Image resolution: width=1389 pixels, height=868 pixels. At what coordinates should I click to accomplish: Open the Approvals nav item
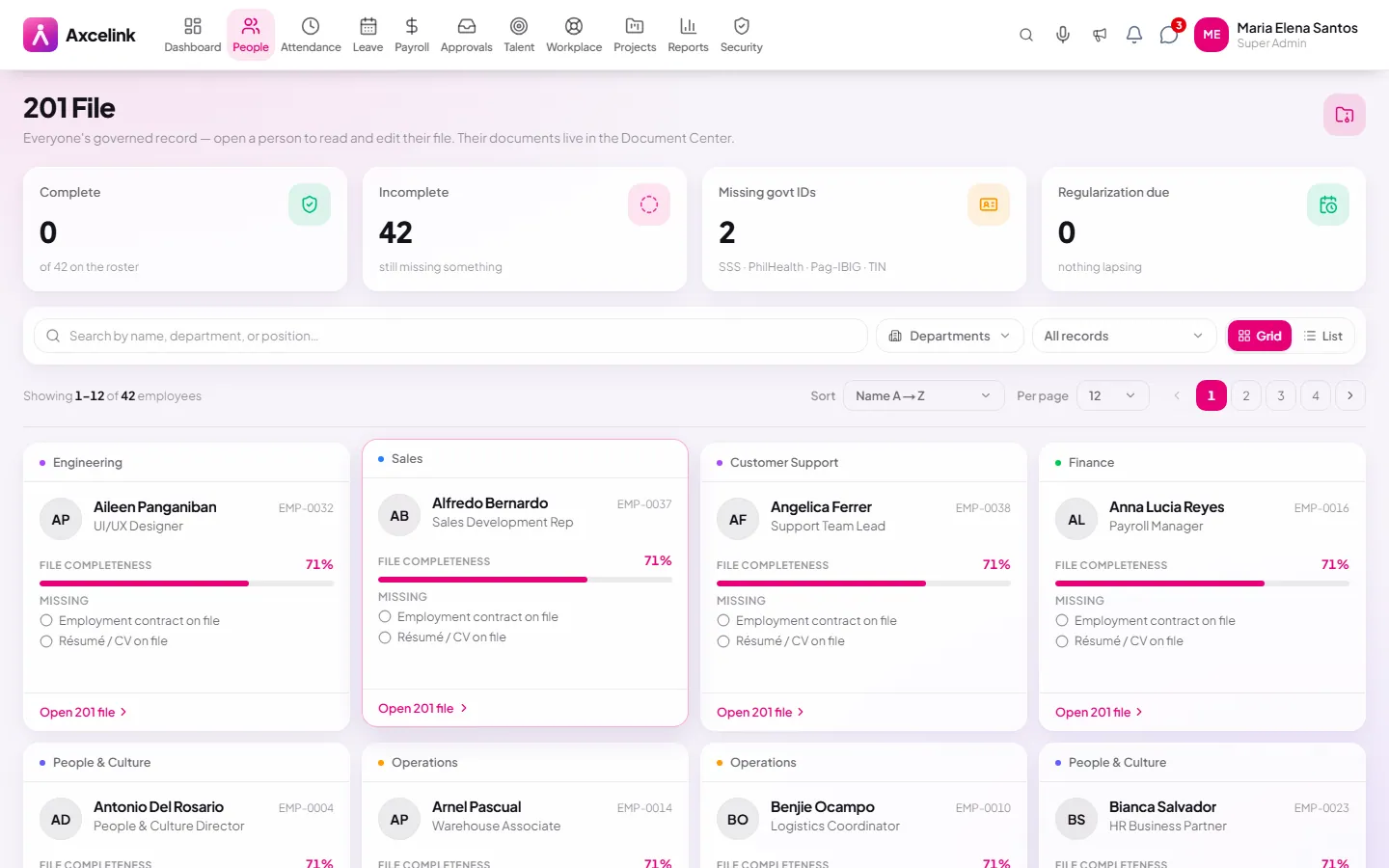point(466,35)
